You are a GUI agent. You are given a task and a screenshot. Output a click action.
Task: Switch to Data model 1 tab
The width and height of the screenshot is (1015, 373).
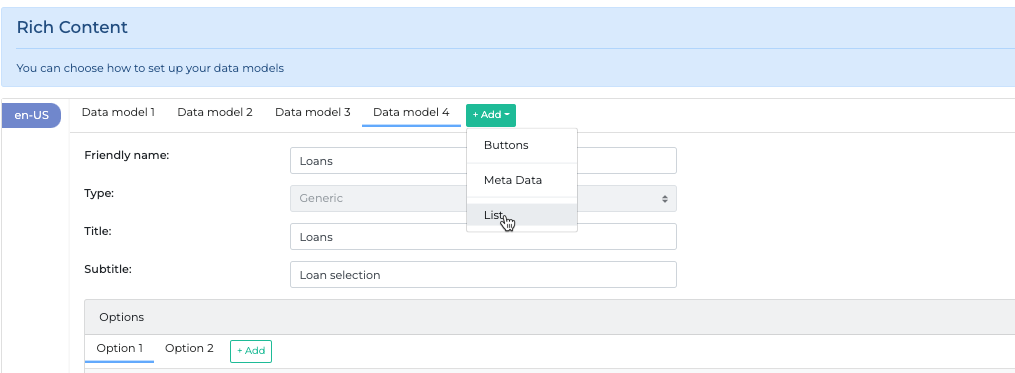tap(118, 112)
